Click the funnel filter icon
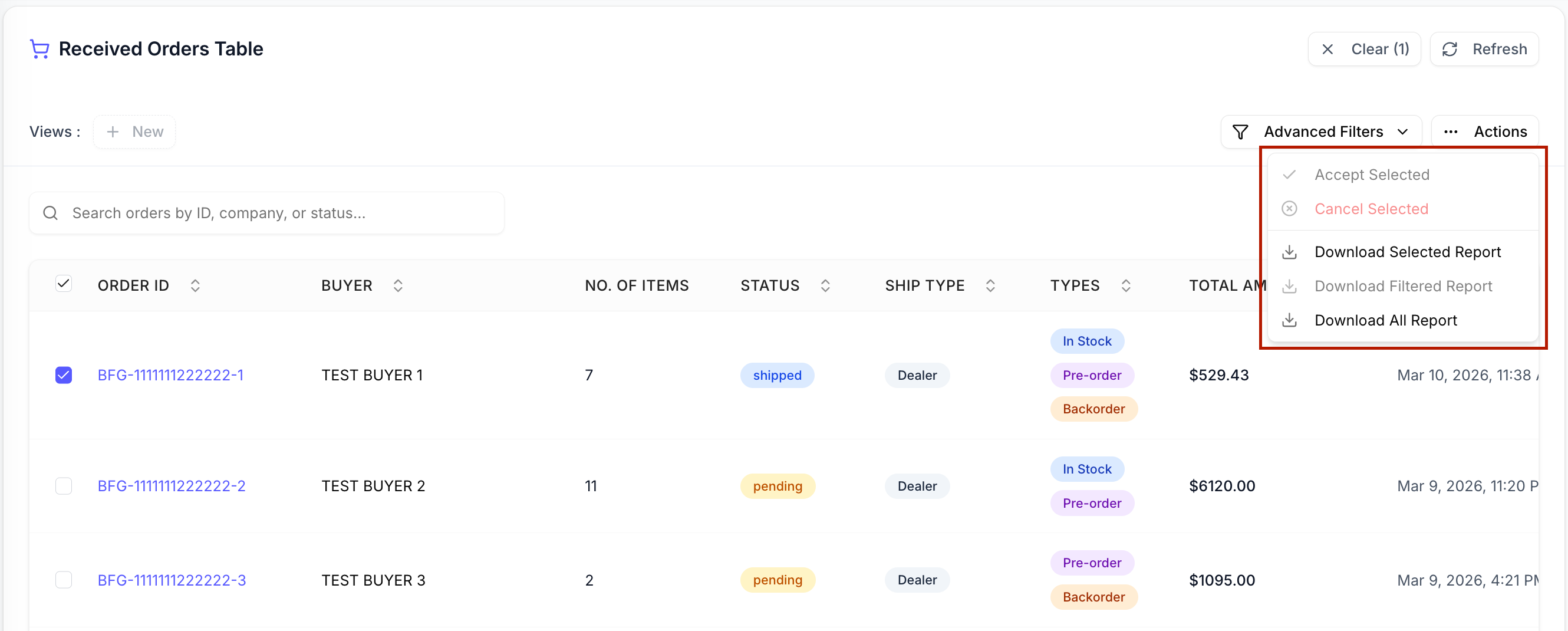This screenshot has width=1568, height=631. coord(1240,132)
